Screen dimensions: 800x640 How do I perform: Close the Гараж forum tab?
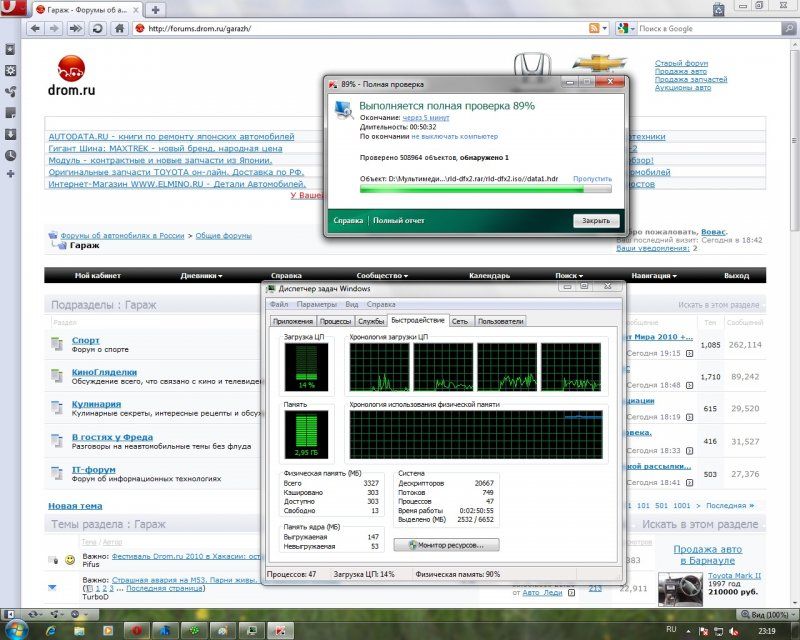point(136,10)
